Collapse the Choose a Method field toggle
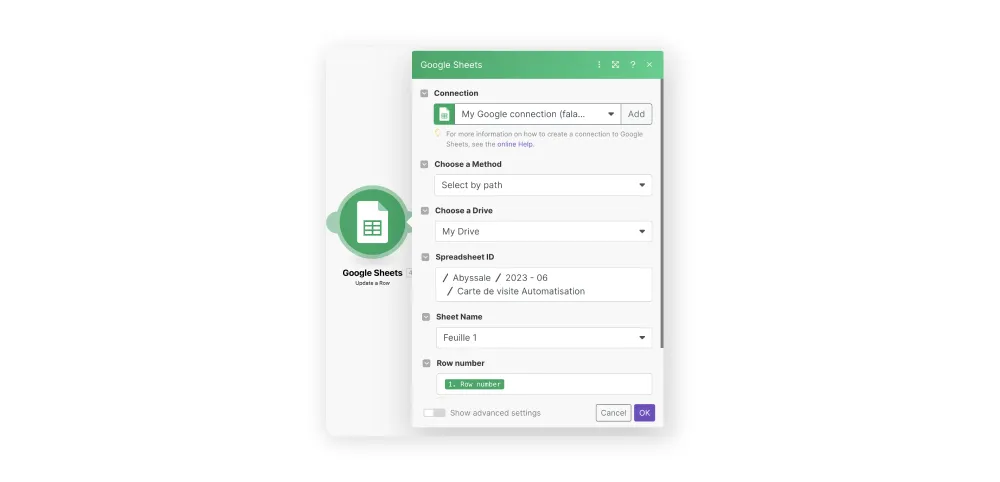Screen dimensions: 1000x482 click(425, 164)
